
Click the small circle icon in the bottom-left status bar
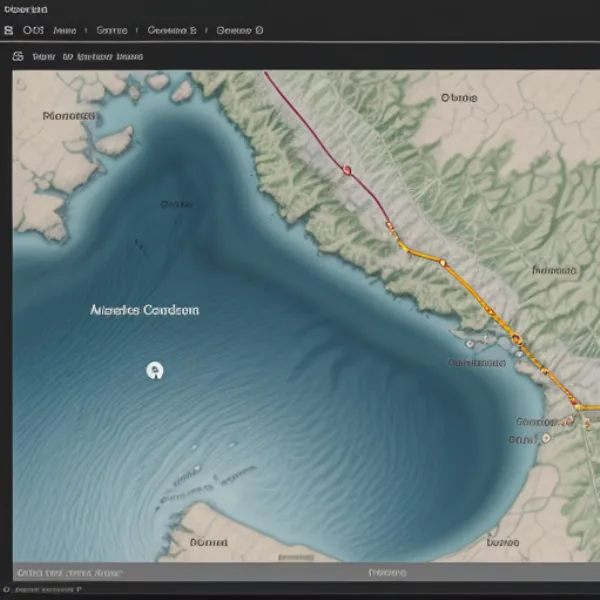click(8, 591)
